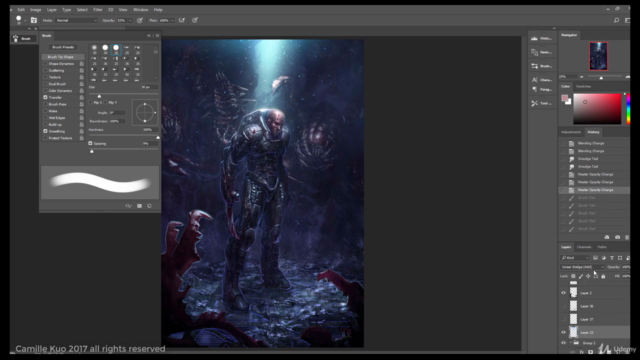The image size is (640, 360).
Task: Open the search icon at top right
Action: (x=616, y=20)
